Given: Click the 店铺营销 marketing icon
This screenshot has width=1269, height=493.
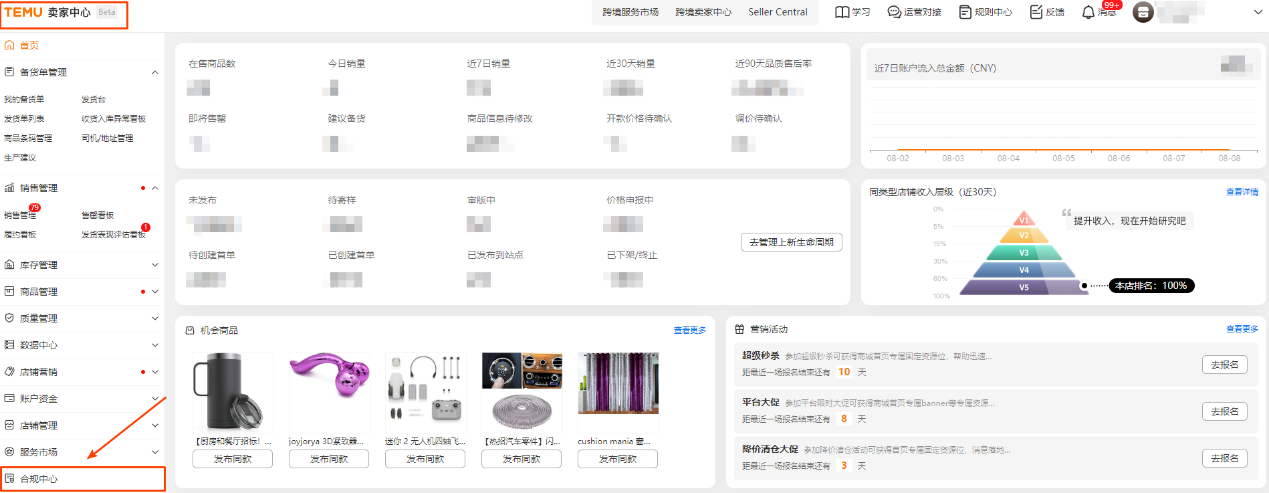Looking at the screenshot, I should (x=9, y=372).
